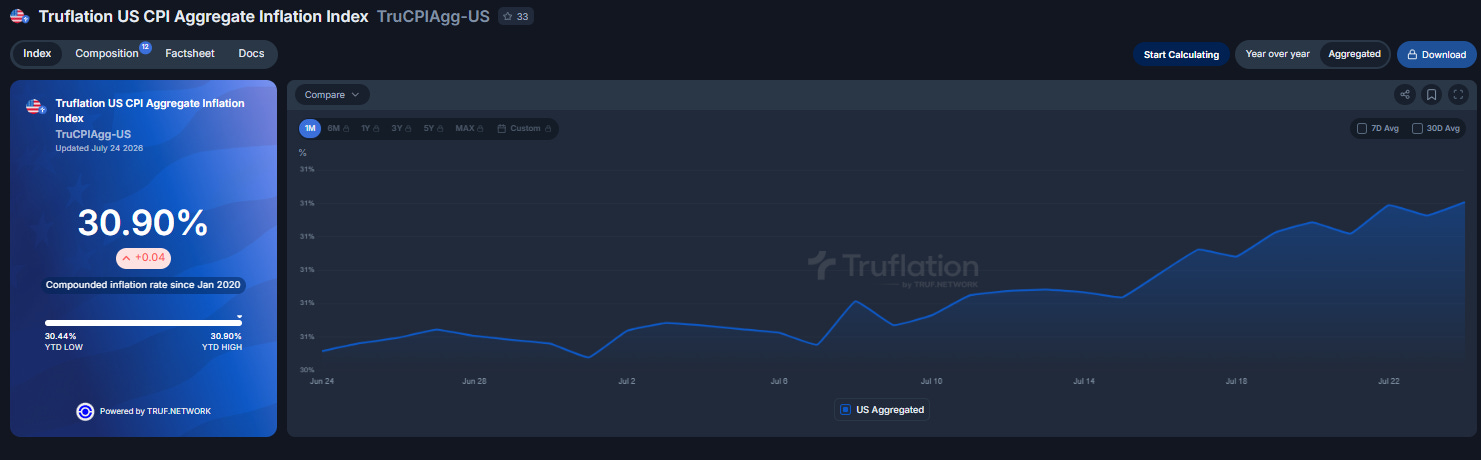Click the Start Calculating button
Screen dimensions: 1481x460
point(1181,55)
